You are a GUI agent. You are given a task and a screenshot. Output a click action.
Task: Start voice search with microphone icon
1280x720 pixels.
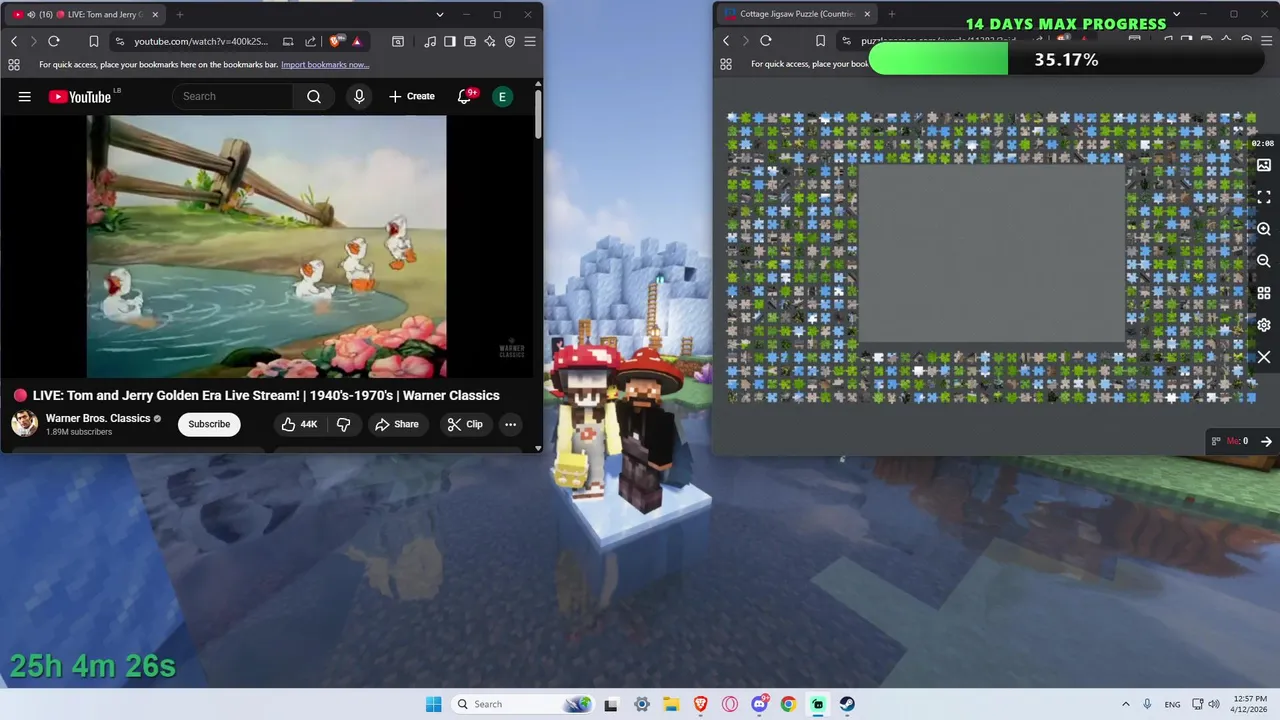359,96
